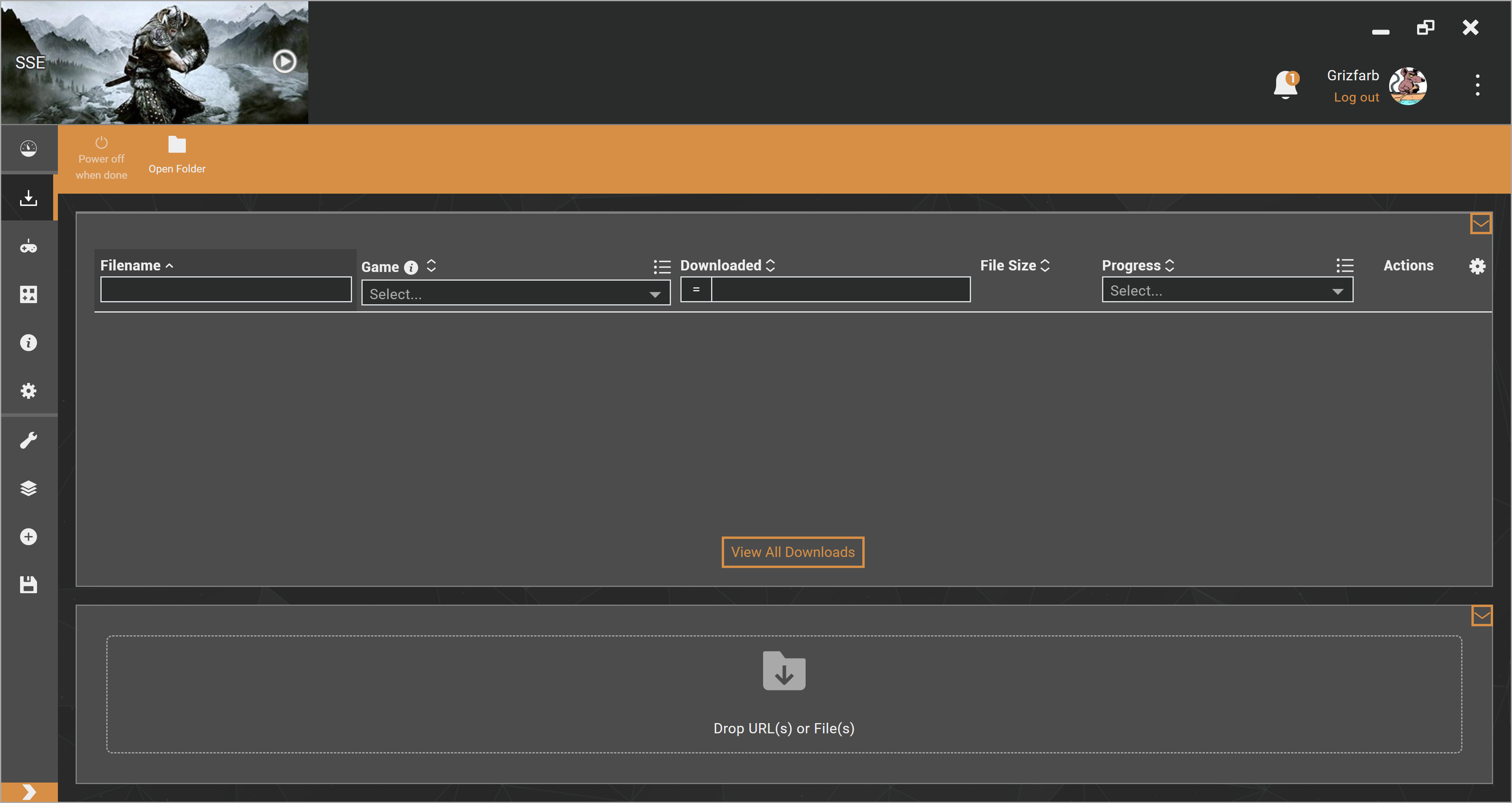The image size is (1512, 803).
Task: Click the Add new sidebar icon
Action: pyautogui.click(x=28, y=537)
